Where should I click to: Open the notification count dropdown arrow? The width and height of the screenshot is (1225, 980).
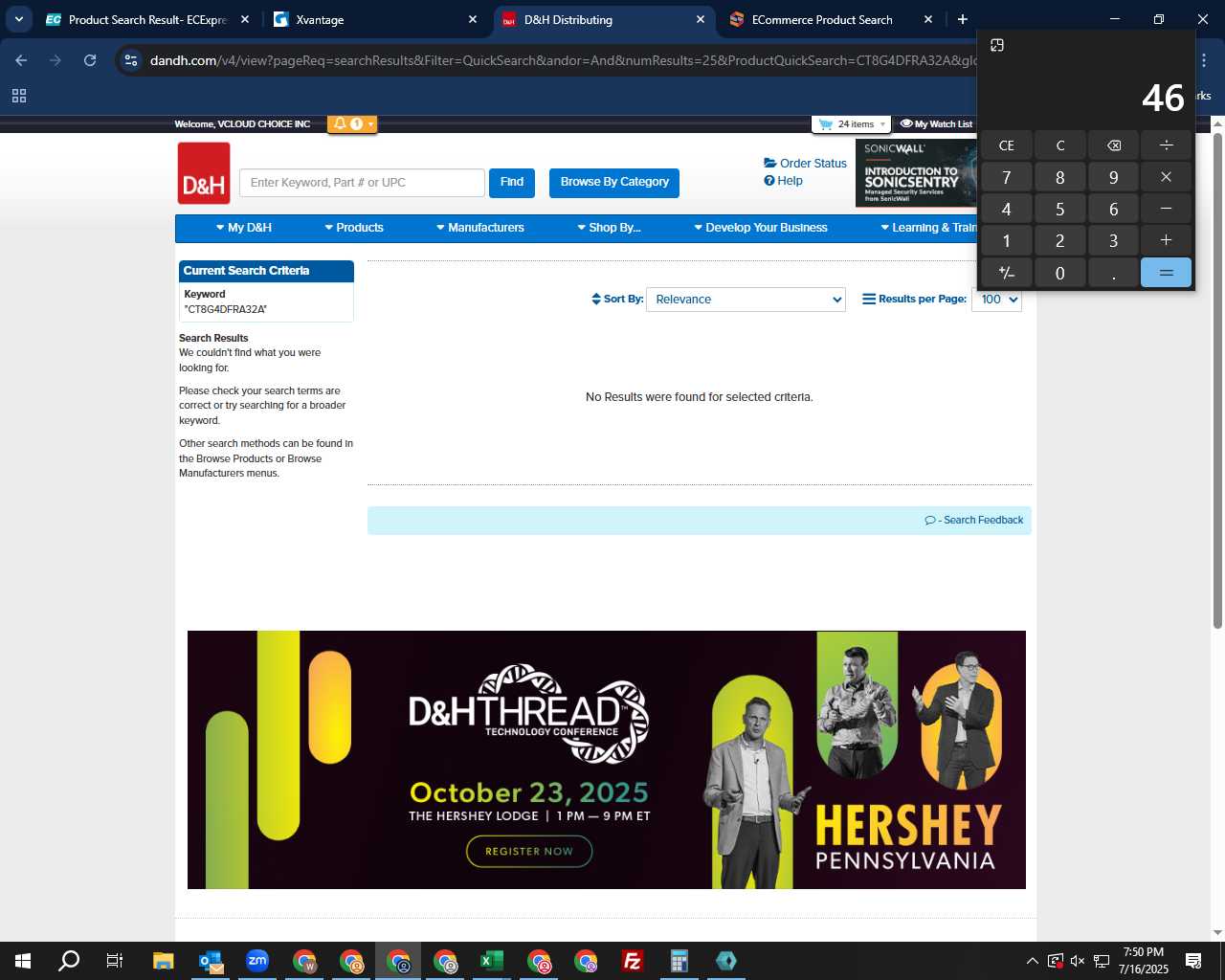[370, 124]
